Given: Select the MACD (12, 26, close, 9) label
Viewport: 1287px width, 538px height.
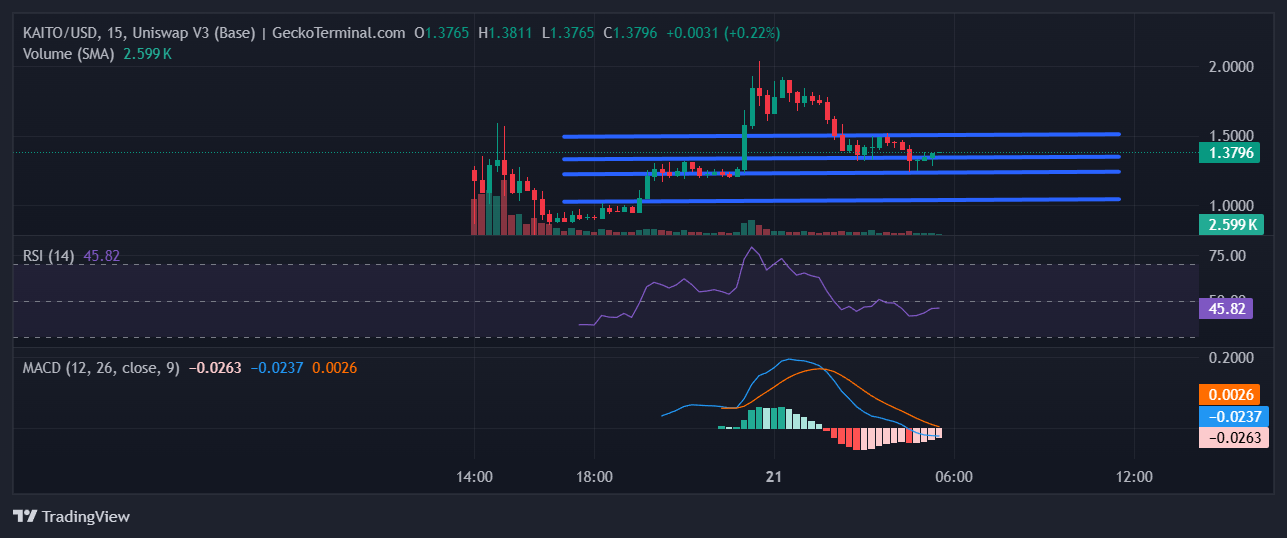Looking at the screenshot, I should (x=101, y=368).
